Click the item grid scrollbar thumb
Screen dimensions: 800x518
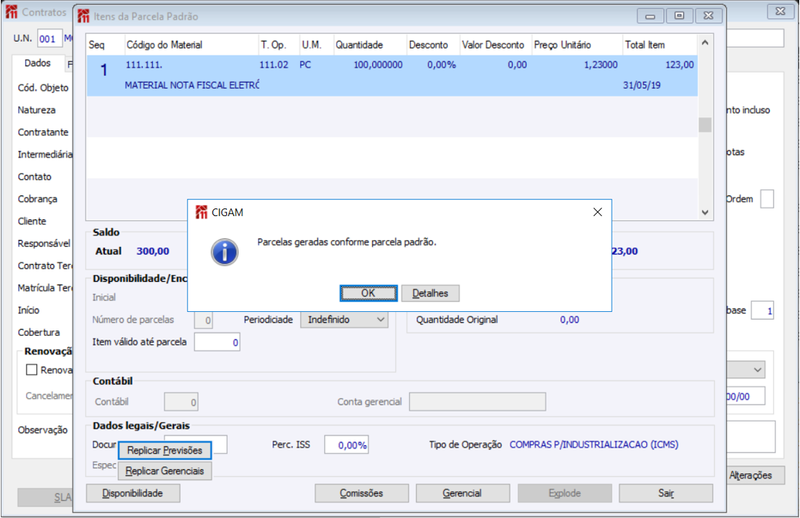[x=705, y=125]
